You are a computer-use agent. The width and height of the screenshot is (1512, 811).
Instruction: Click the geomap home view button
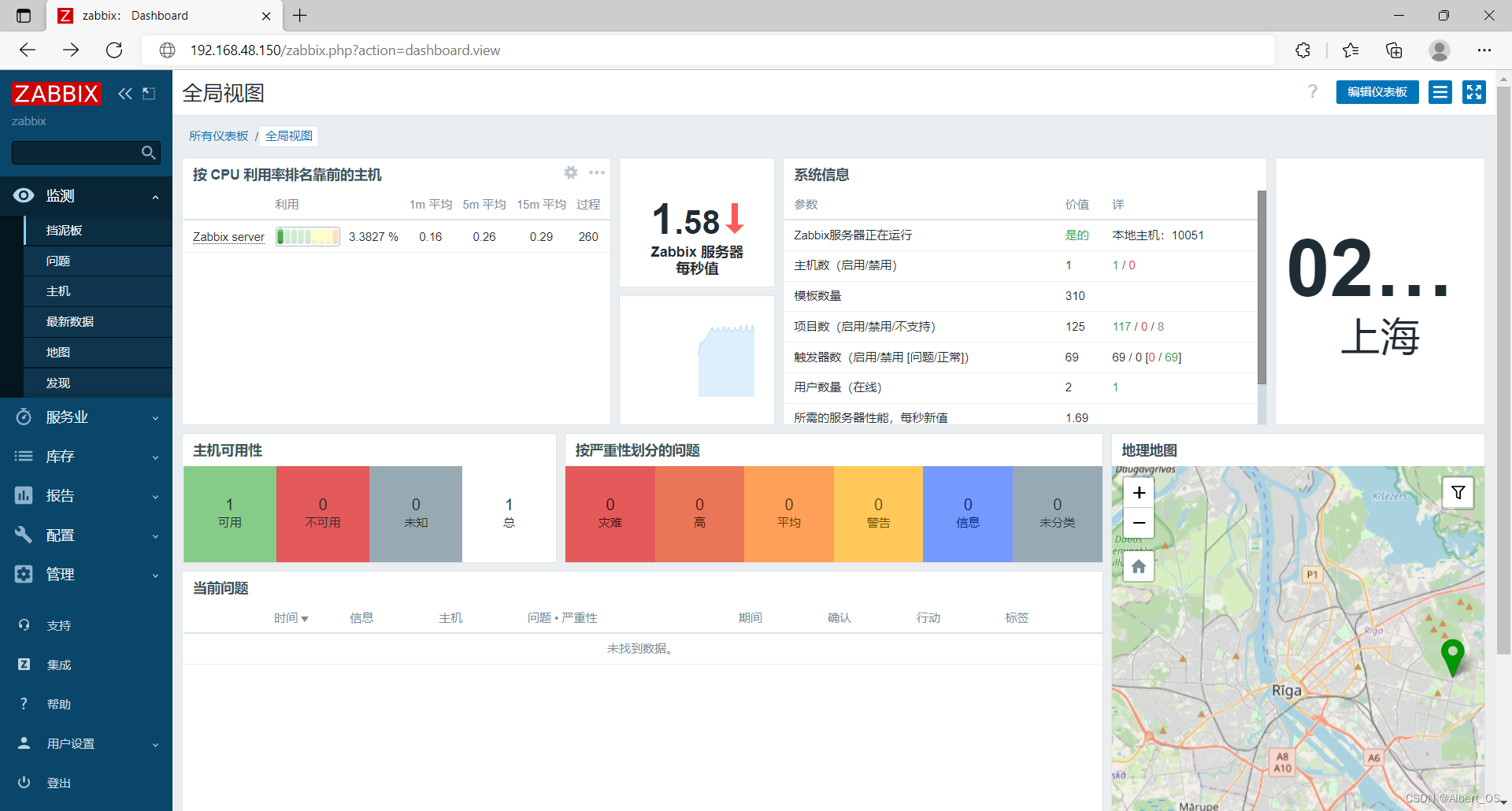pos(1139,566)
